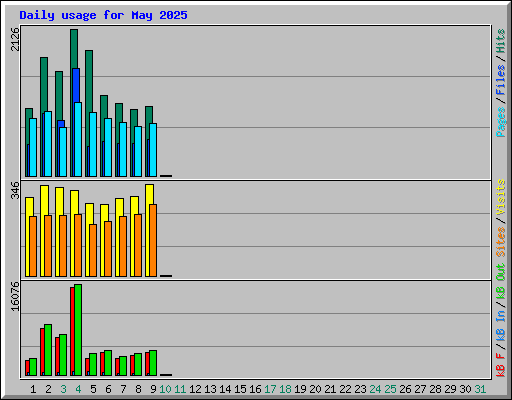Click day 15 on the x-axis
The width and height of the screenshot is (512, 400).
[240, 389]
